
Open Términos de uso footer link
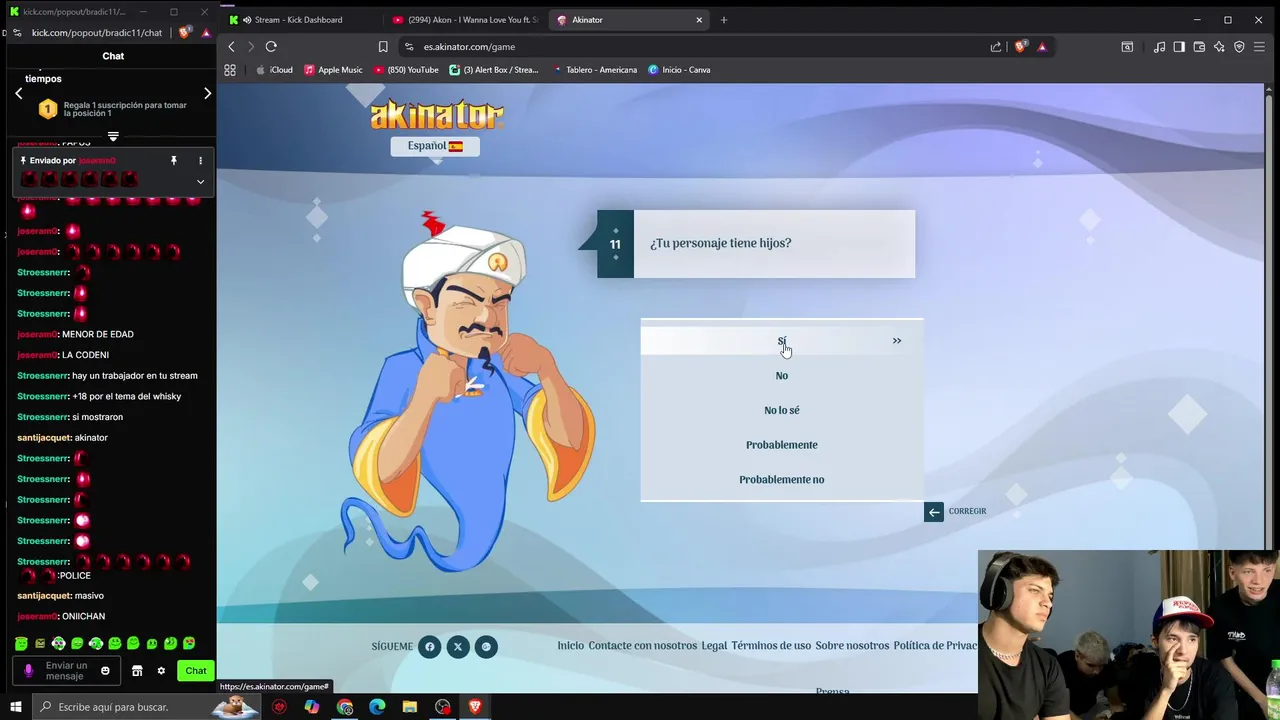point(771,646)
